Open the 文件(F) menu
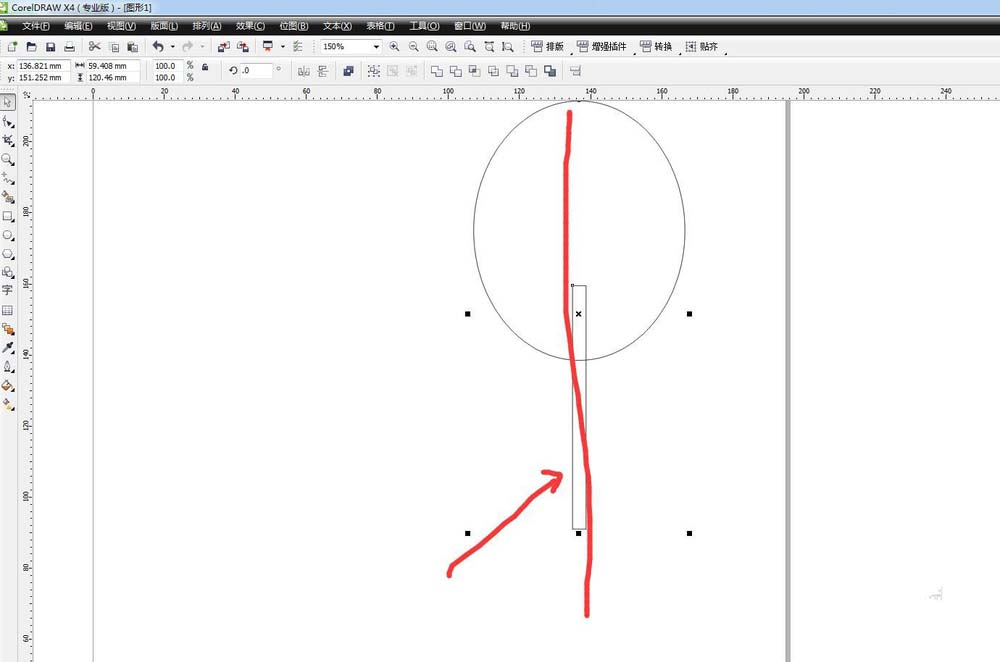Screen dimensions: 1000x662 coord(36,26)
